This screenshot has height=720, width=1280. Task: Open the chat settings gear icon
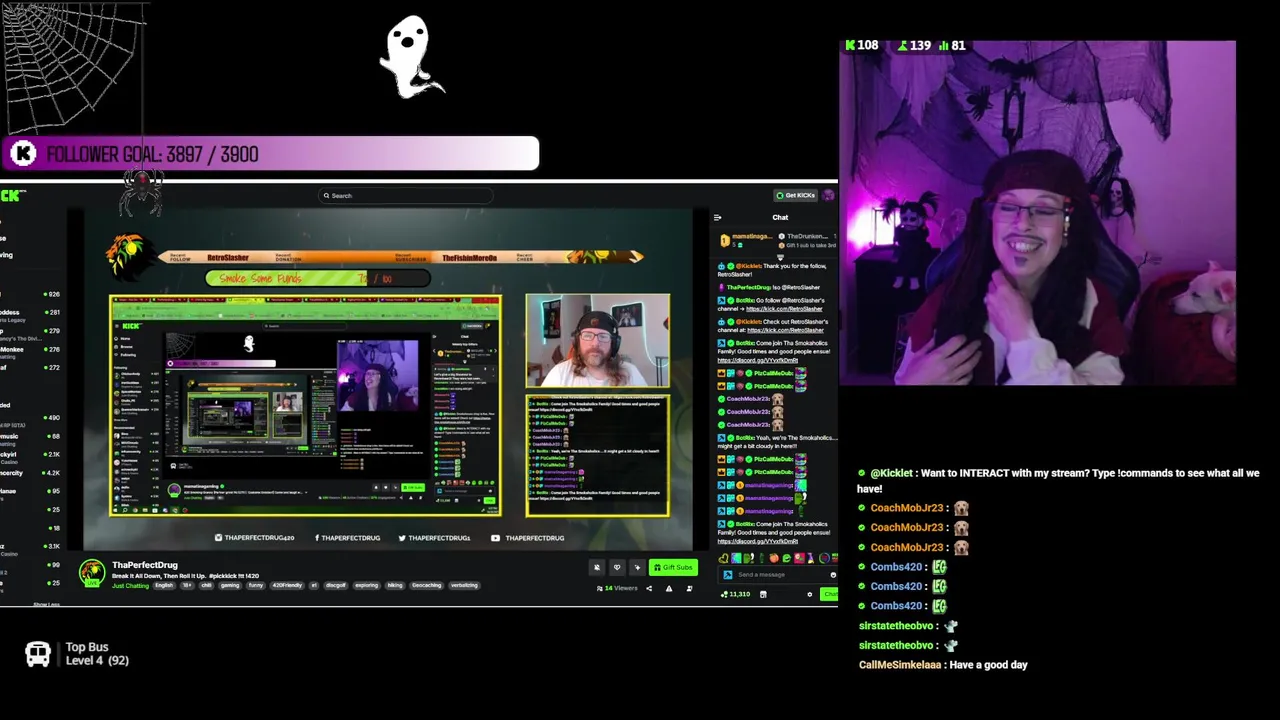(809, 594)
